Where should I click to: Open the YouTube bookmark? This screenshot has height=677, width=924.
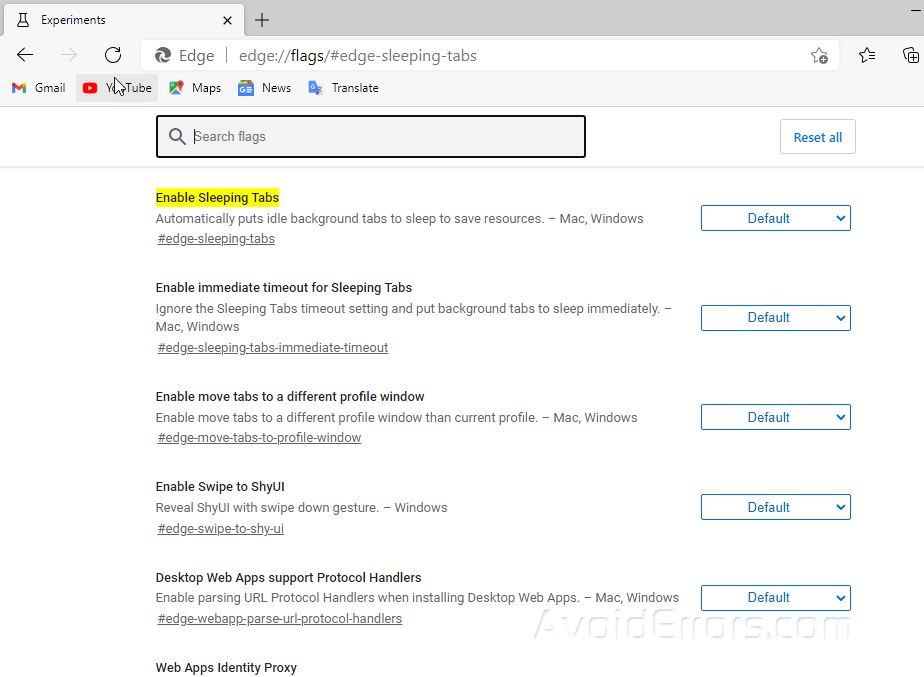coord(116,88)
